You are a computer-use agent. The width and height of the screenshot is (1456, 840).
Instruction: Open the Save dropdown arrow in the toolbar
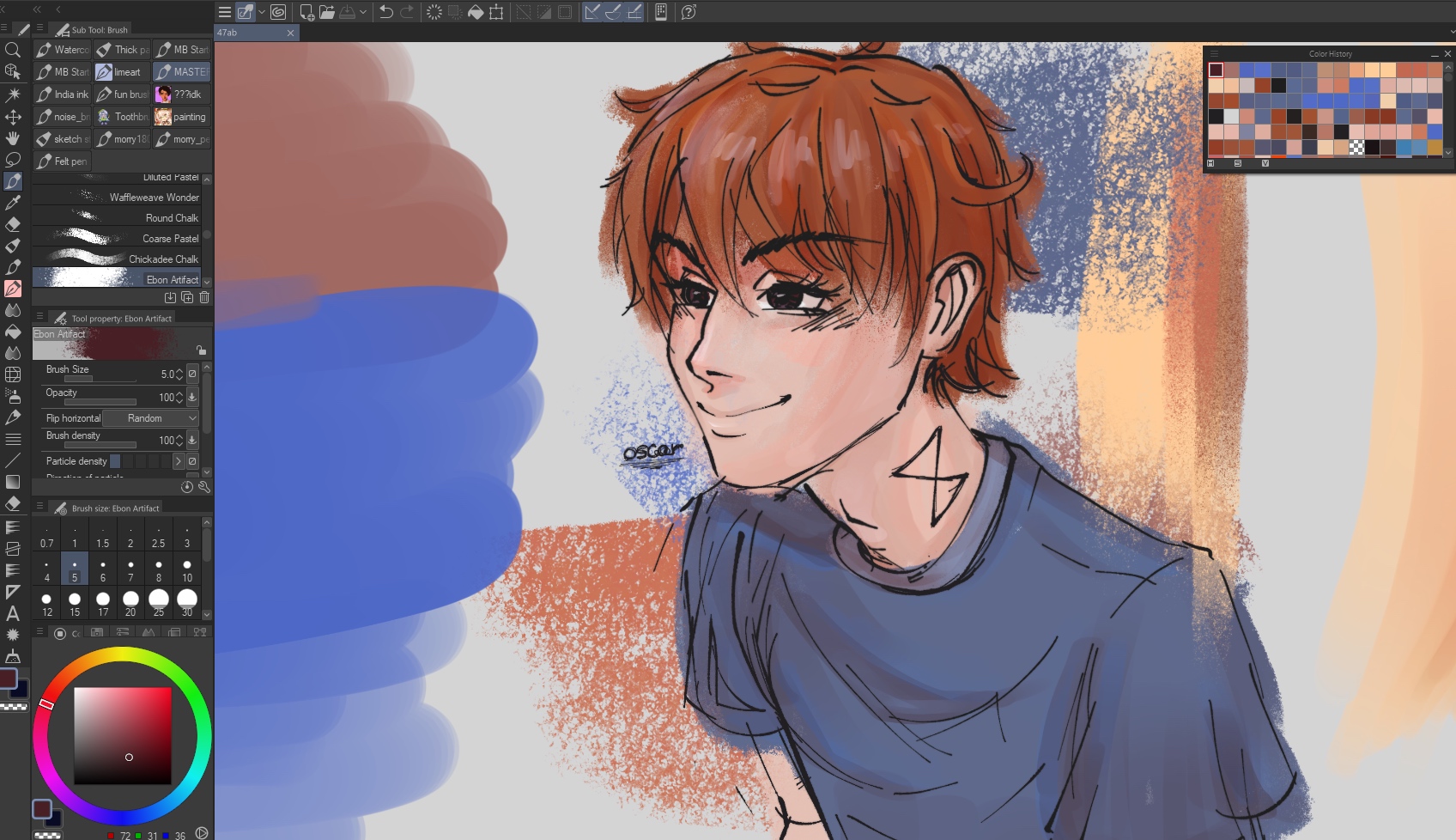tap(363, 12)
